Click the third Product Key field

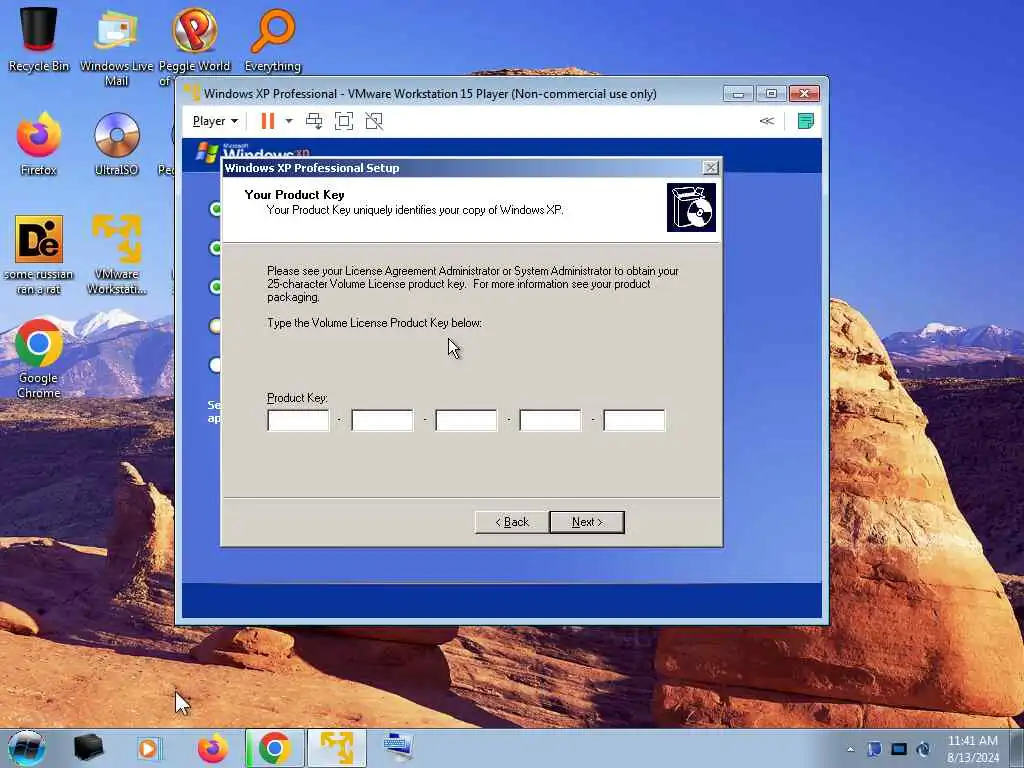click(466, 420)
